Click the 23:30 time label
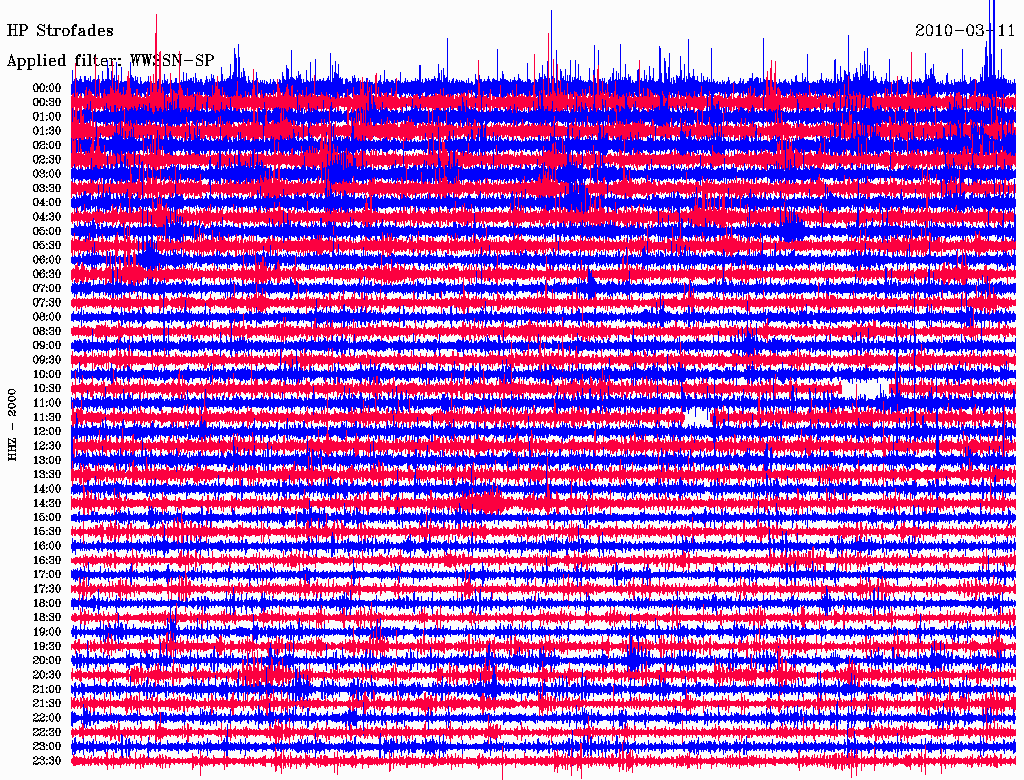The width and height of the screenshot is (1024, 780). [x=47, y=761]
